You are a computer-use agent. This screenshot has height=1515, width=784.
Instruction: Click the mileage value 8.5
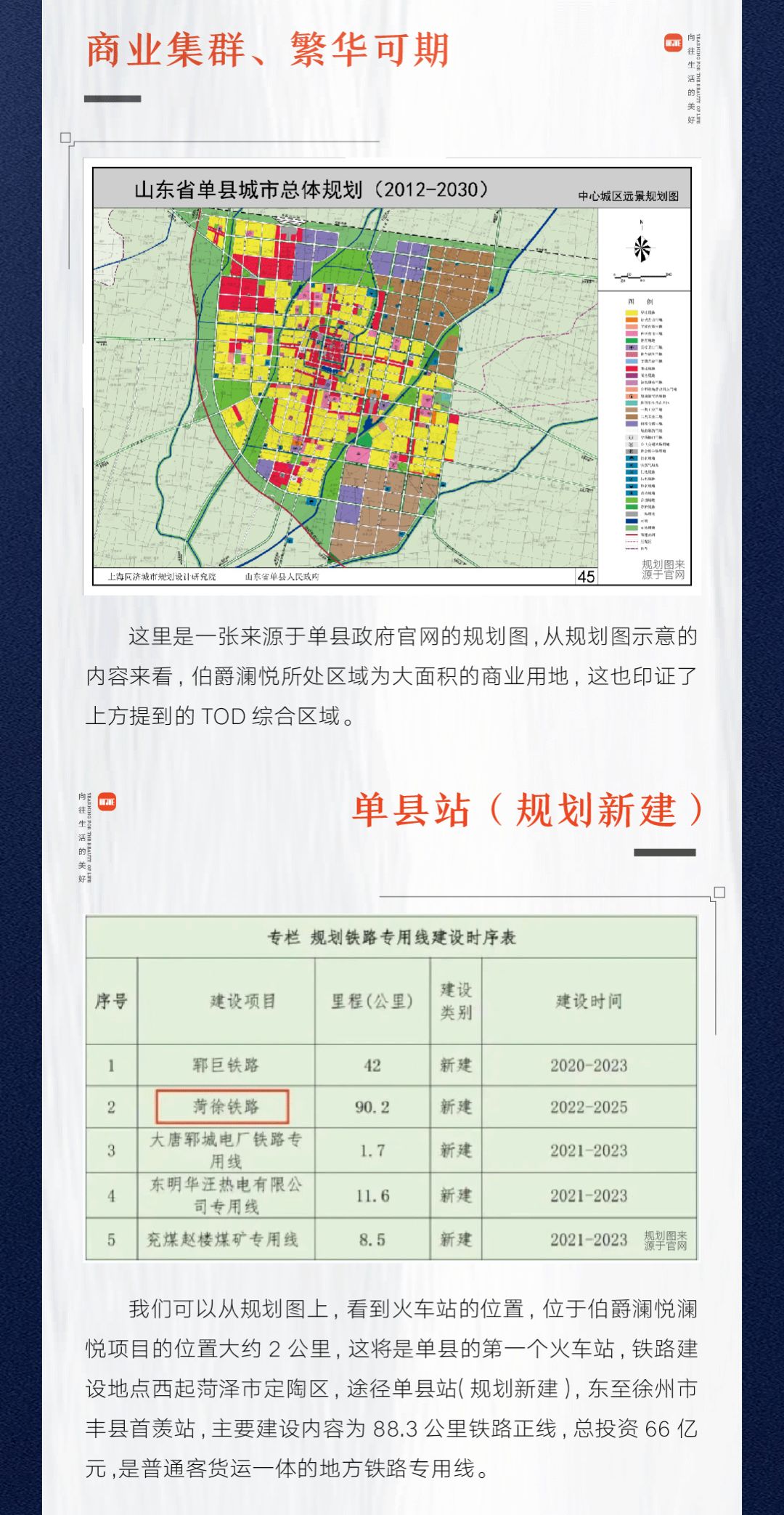372,1239
